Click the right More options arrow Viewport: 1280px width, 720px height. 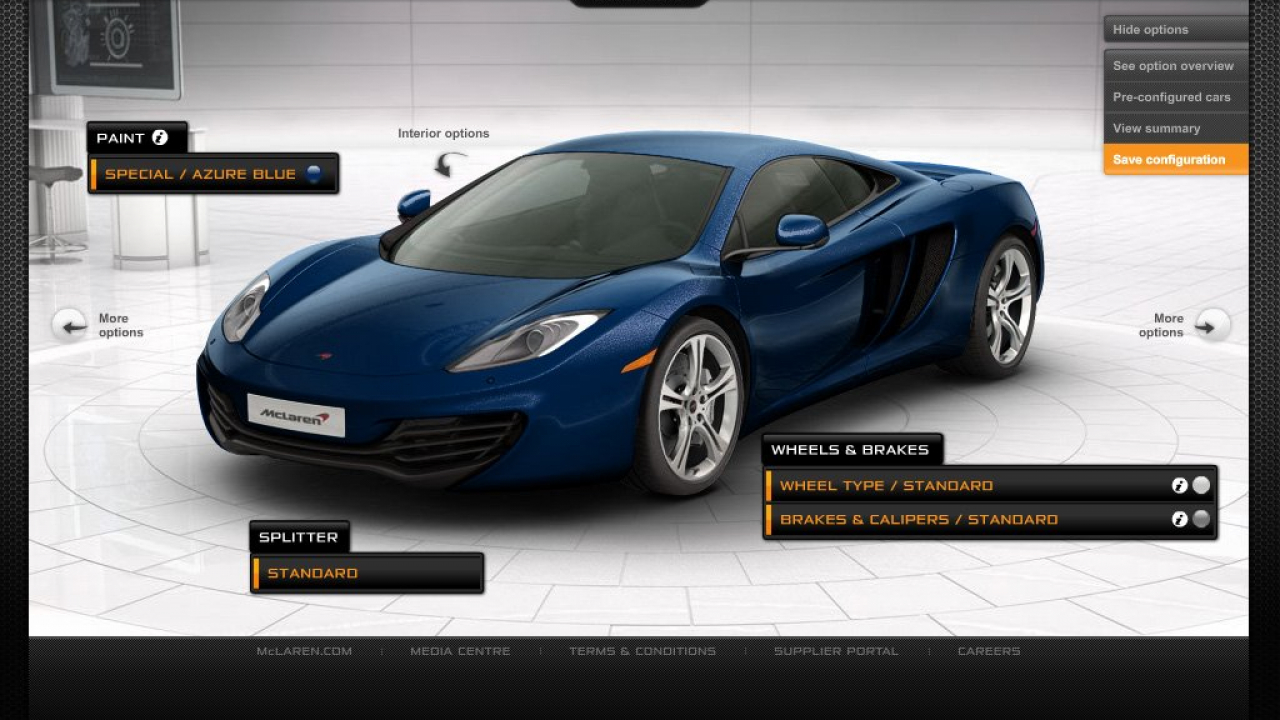pyautogui.click(x=1212, y=325)
